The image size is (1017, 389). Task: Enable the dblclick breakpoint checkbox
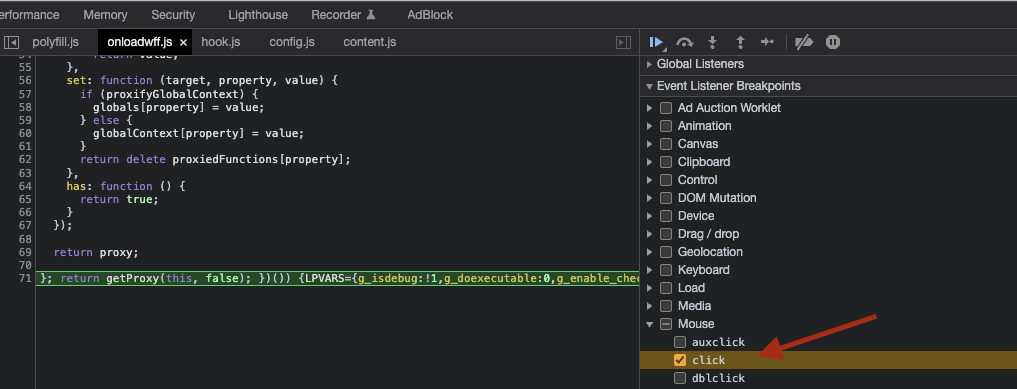(x=680, y=378)
